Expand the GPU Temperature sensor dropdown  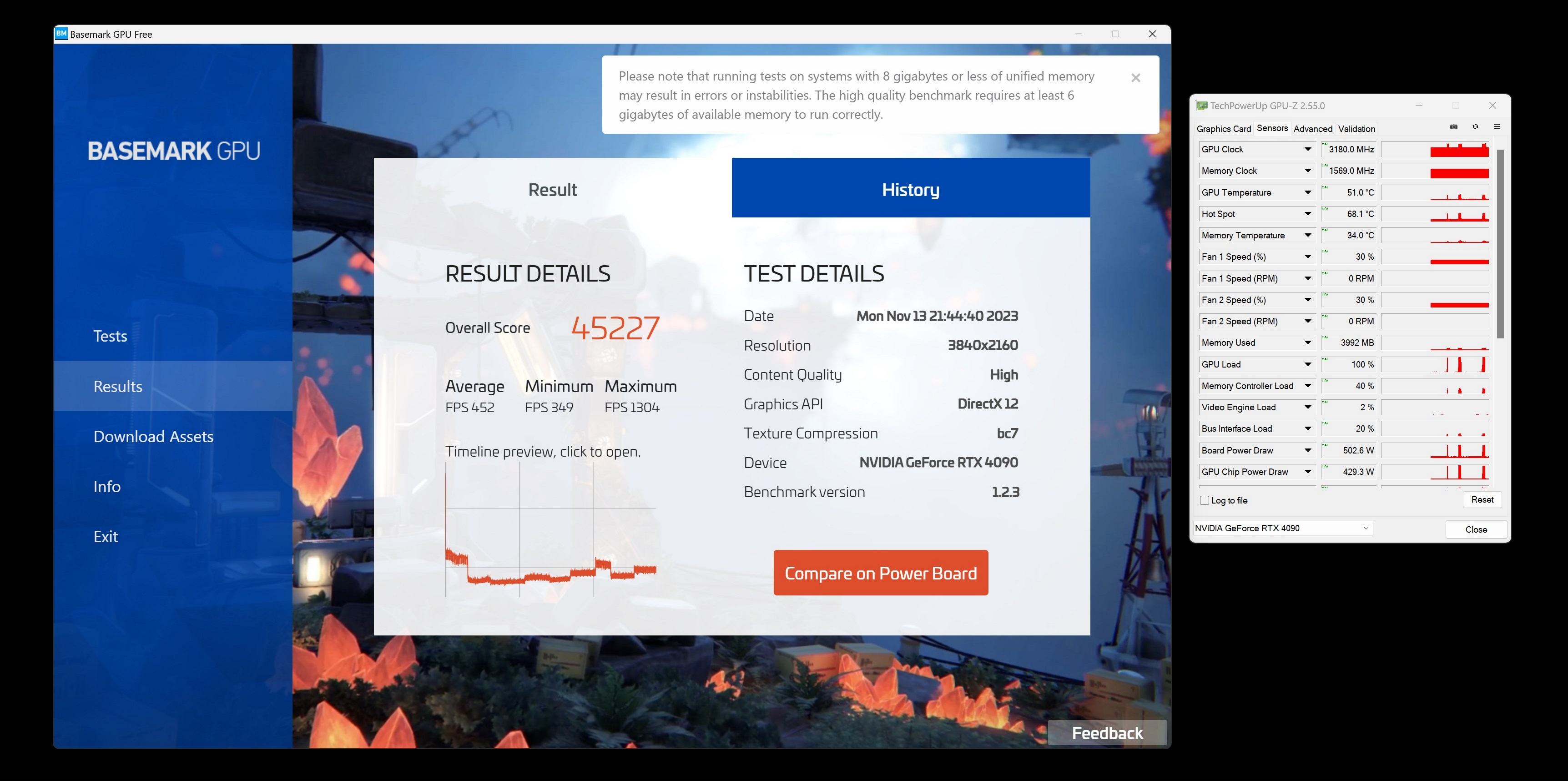[1307, 192]
